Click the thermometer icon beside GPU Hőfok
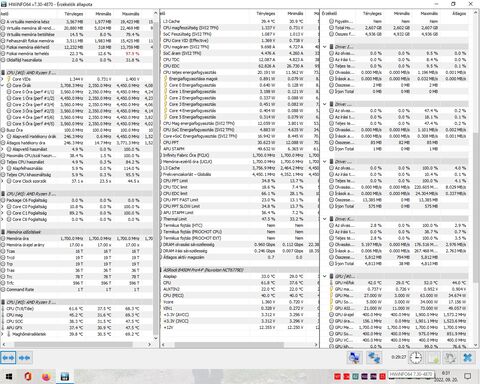The width and height of the screenshot is (480, 384). (331, 283)
